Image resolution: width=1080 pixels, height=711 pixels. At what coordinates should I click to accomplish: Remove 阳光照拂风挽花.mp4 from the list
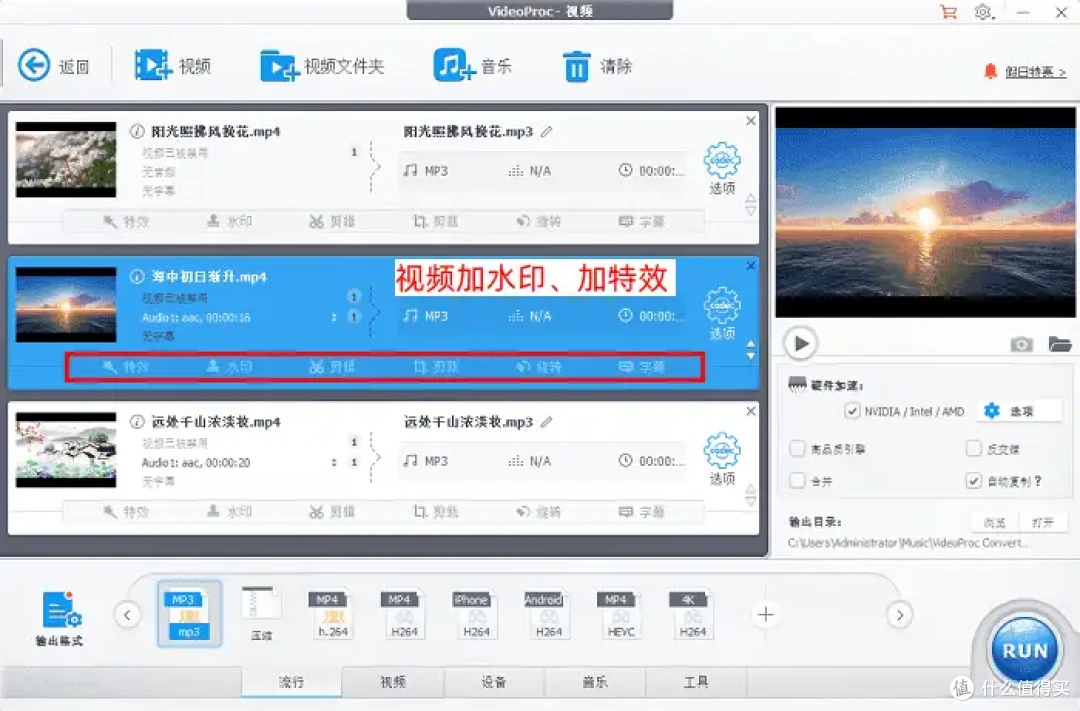tap(751, 121)
